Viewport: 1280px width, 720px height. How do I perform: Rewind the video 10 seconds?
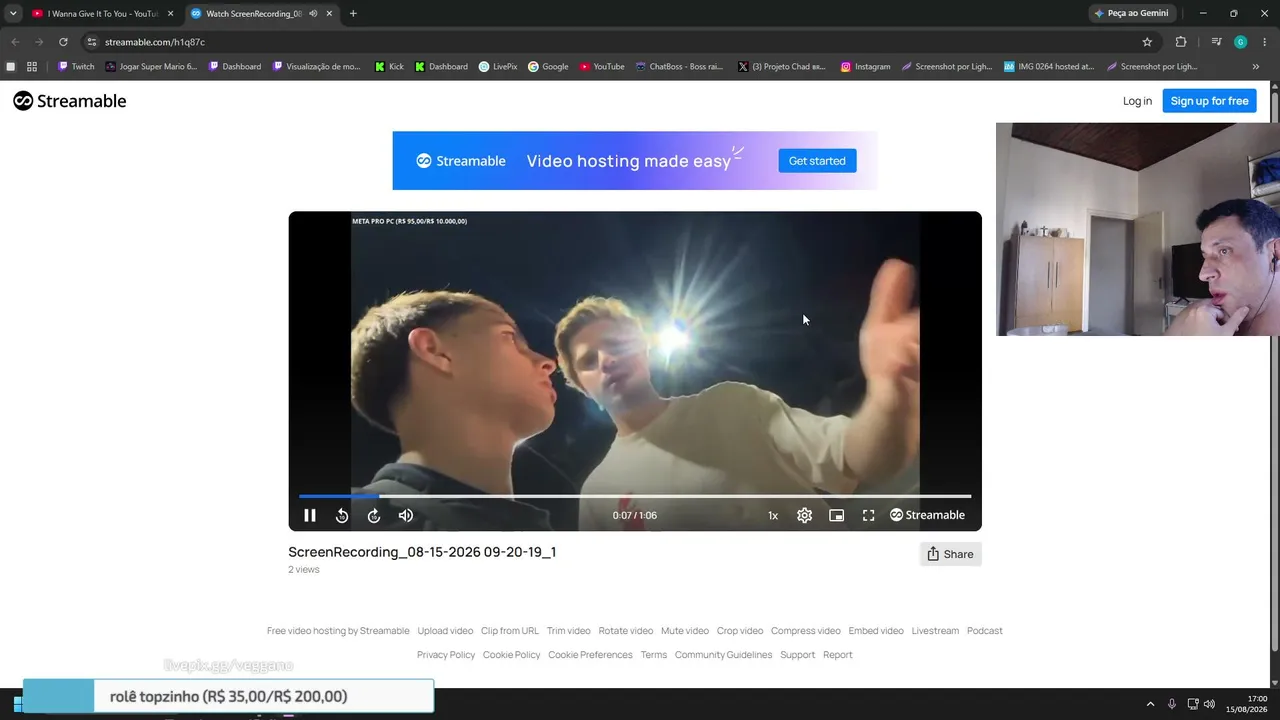tap(342, 515)
